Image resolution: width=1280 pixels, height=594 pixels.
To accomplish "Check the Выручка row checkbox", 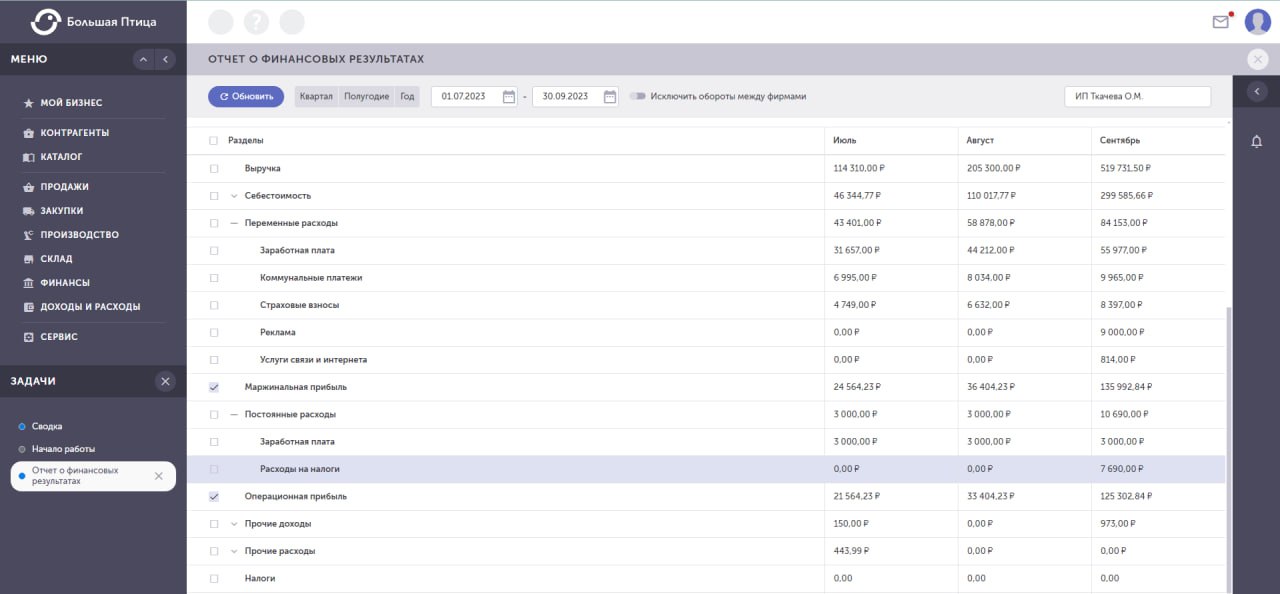I will pyautogui.click(x=213, y=169).
